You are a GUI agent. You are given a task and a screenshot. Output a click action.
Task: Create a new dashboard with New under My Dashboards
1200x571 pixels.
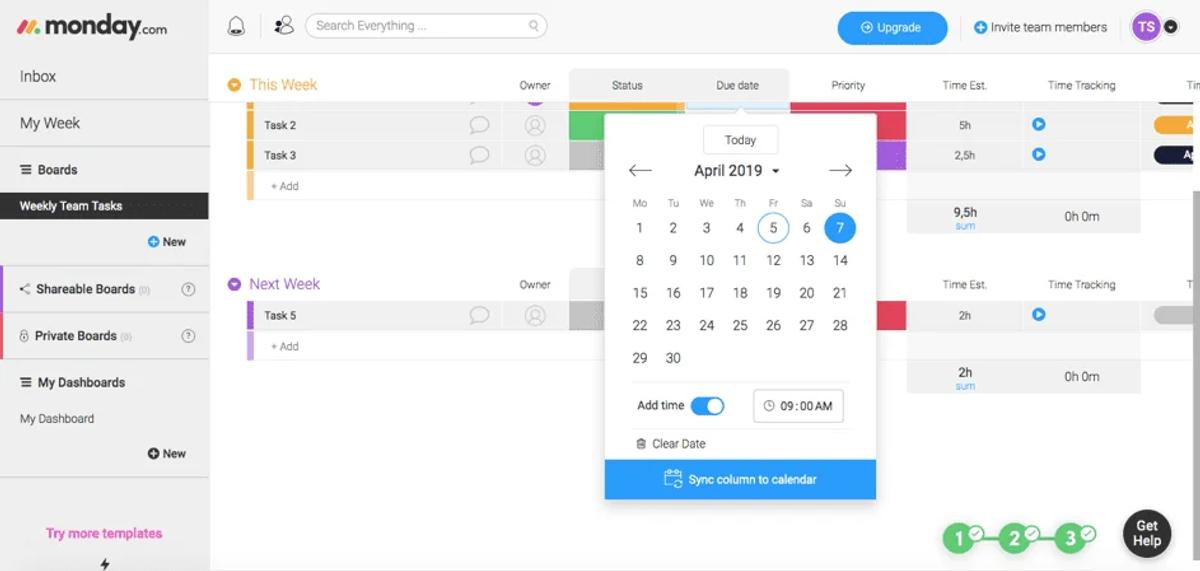coord(167,454)
